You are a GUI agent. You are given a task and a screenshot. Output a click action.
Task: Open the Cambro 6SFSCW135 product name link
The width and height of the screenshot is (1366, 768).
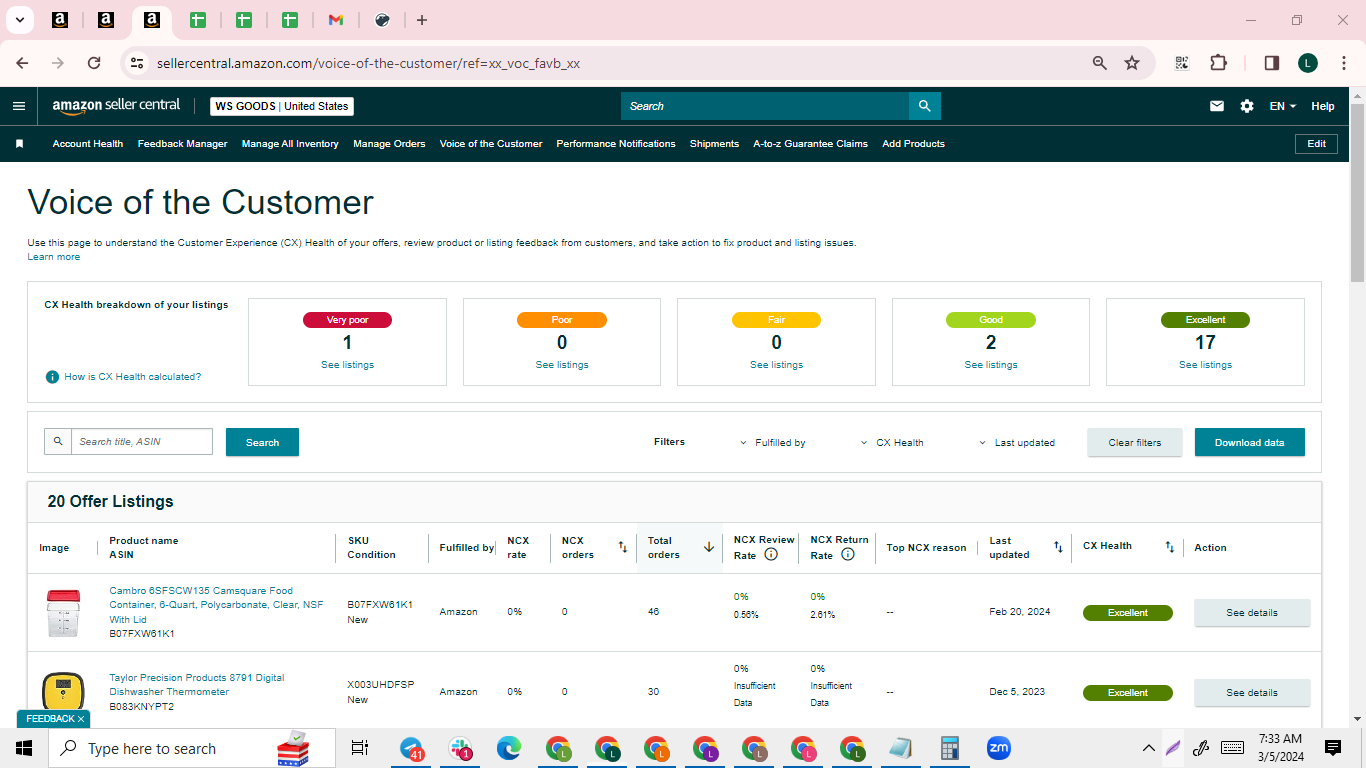(216, 605)
